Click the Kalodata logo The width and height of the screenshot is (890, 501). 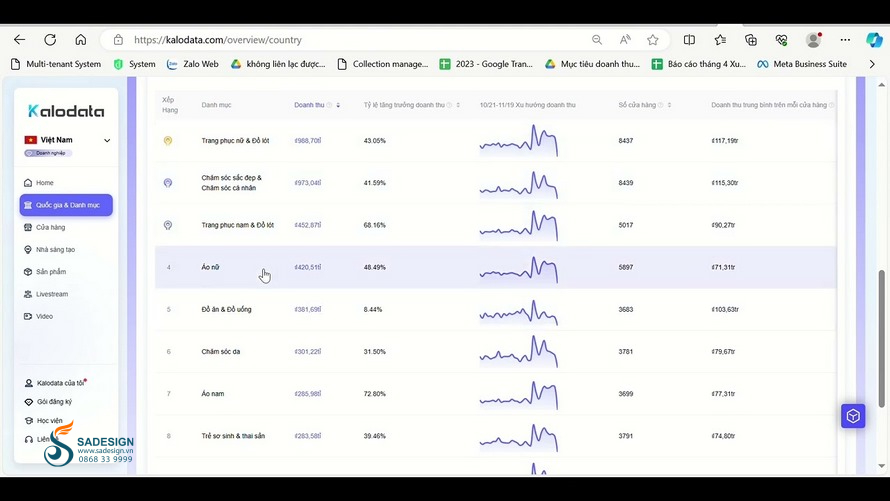pos(66,111)
